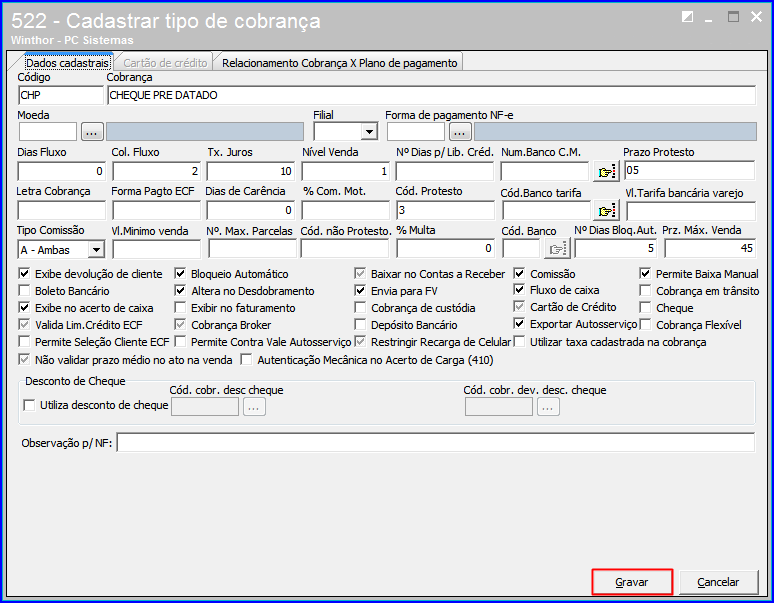The image size is (774, 603).
Task: Expand the Filial dropdown
Action: click(369, 132)
